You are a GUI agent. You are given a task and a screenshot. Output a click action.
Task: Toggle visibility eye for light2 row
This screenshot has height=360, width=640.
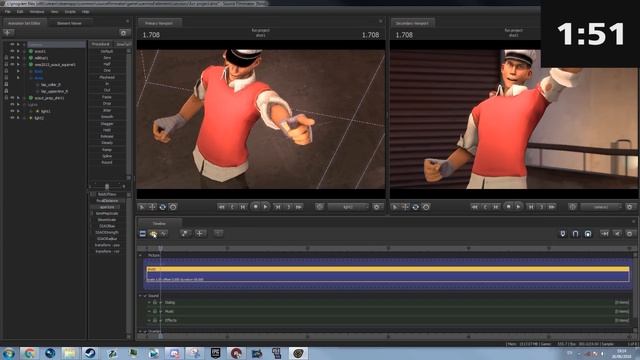coord(12,118)
